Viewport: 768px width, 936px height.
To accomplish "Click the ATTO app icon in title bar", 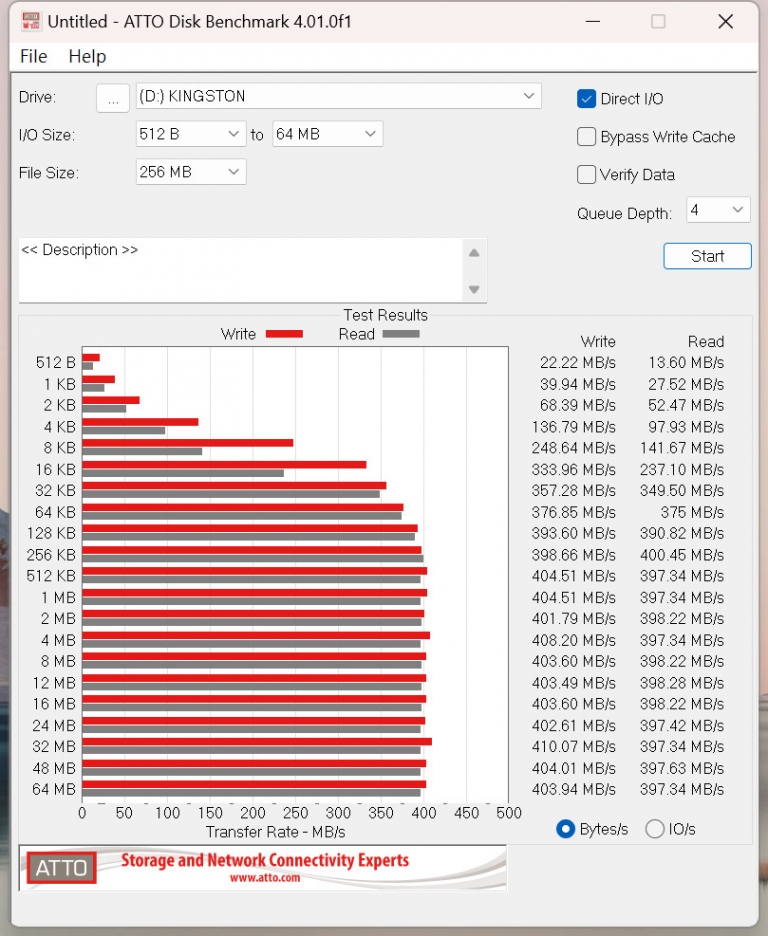I will 30,21.
